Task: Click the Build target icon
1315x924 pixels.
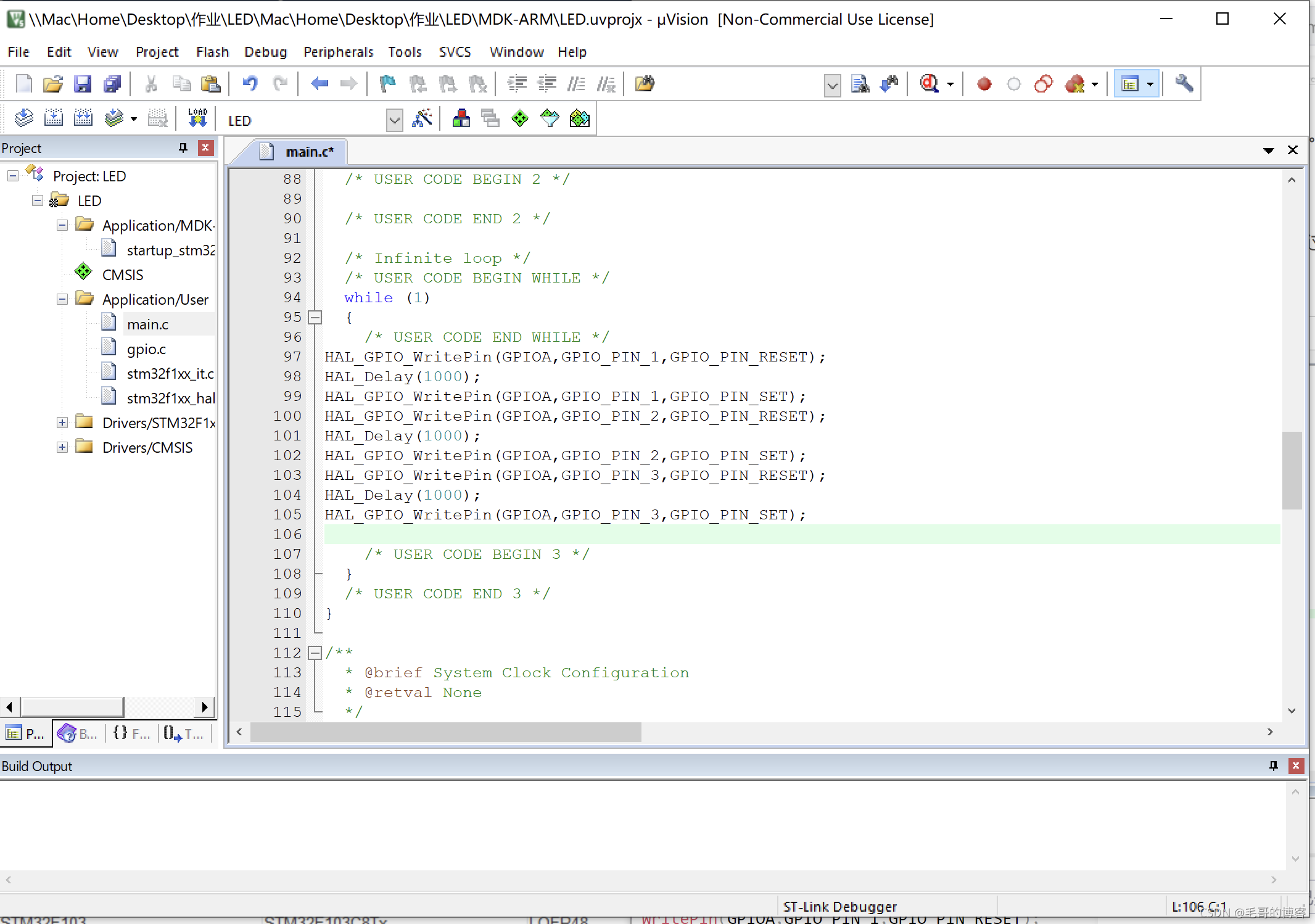Action: [54, 118]
